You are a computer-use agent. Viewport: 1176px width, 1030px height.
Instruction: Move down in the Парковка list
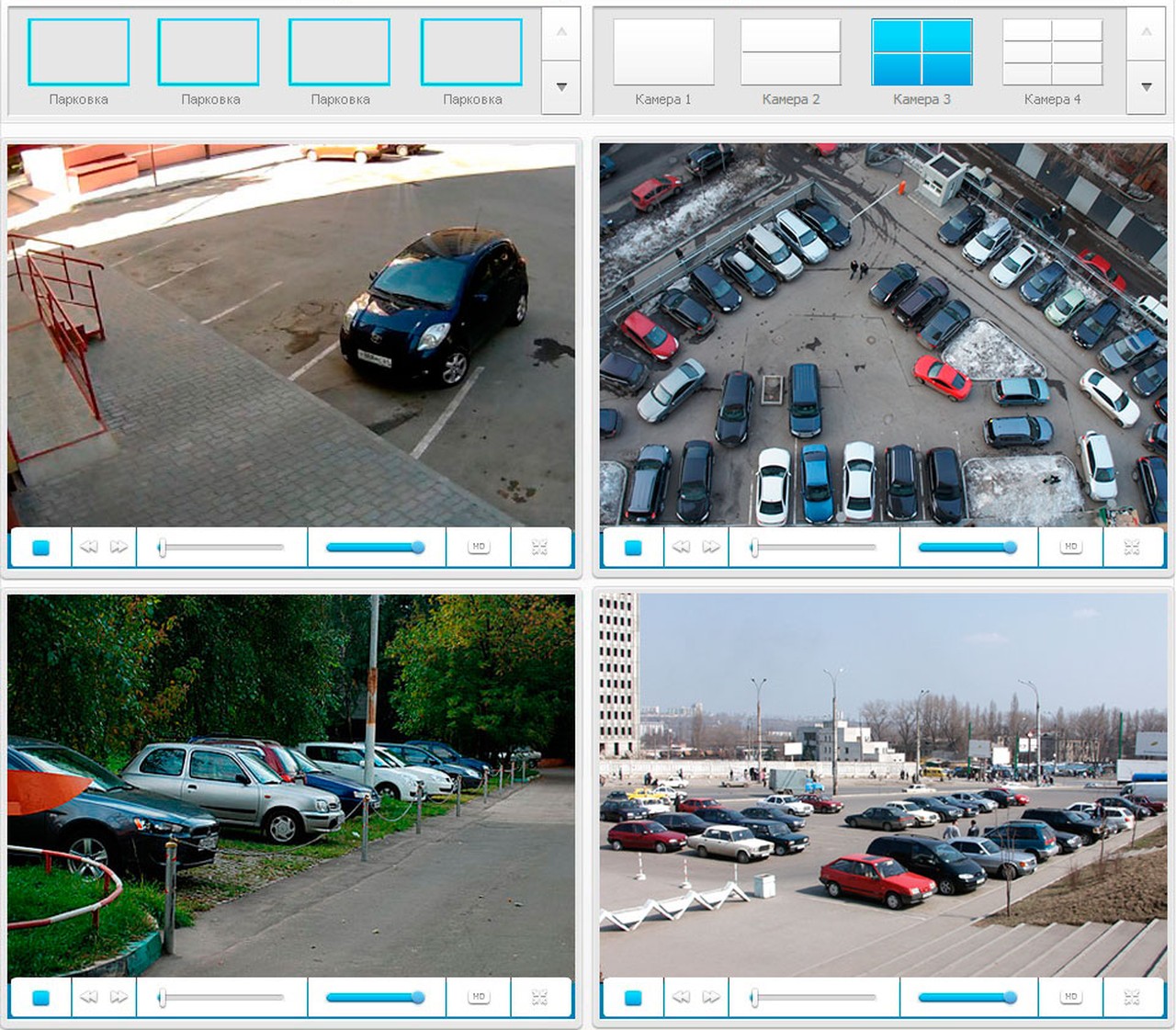tap(561, 87)
